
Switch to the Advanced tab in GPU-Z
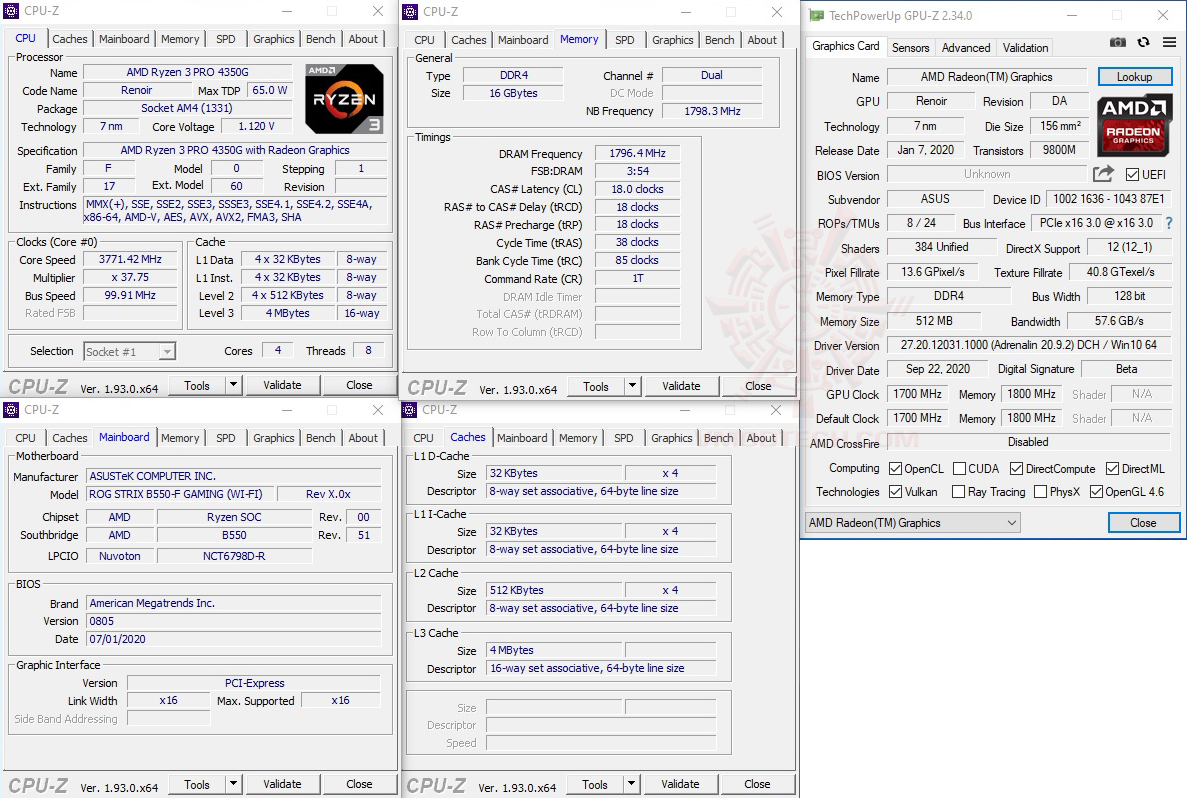[x=966, y=48]
